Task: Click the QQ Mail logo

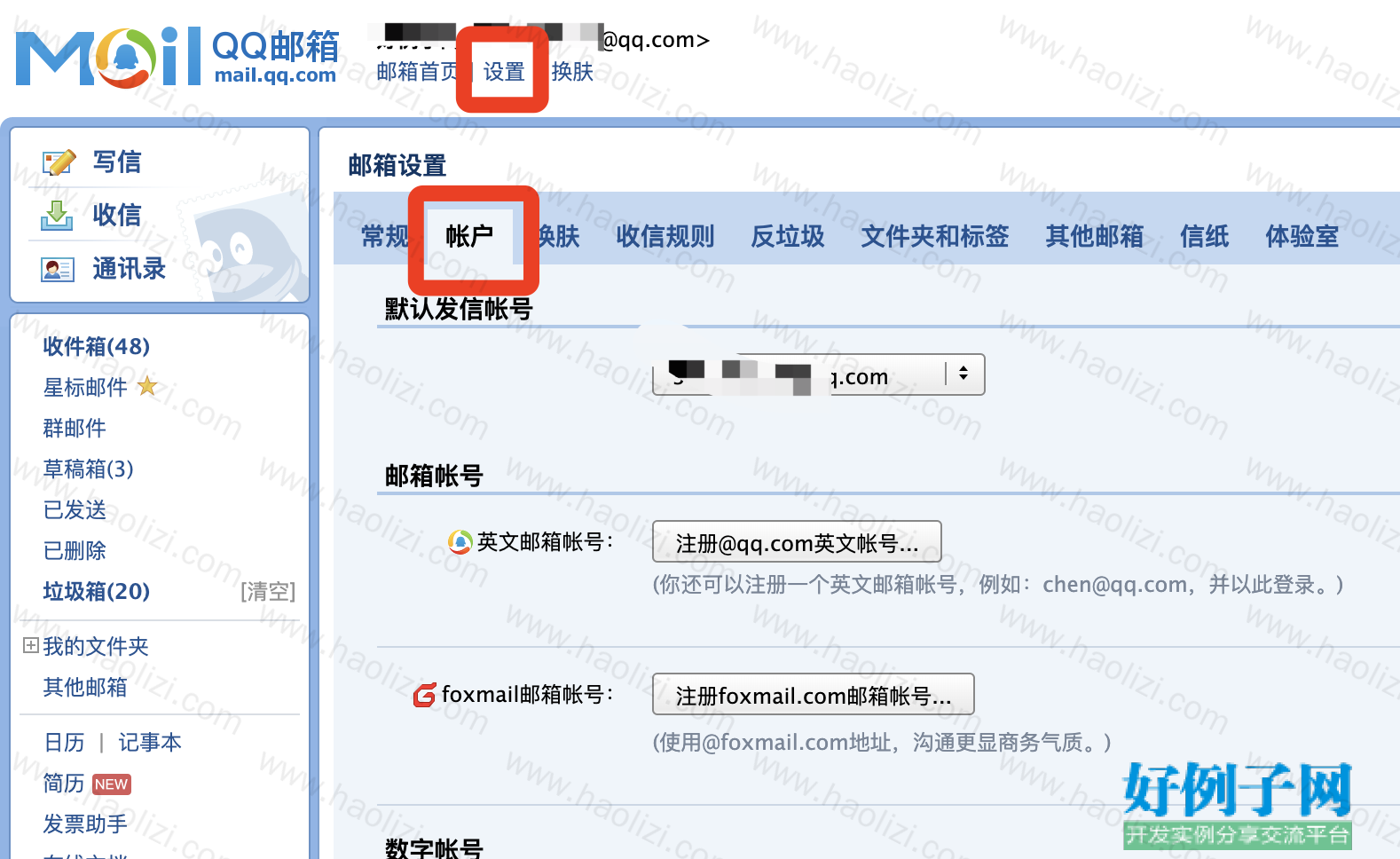Action: coord(177,57)
